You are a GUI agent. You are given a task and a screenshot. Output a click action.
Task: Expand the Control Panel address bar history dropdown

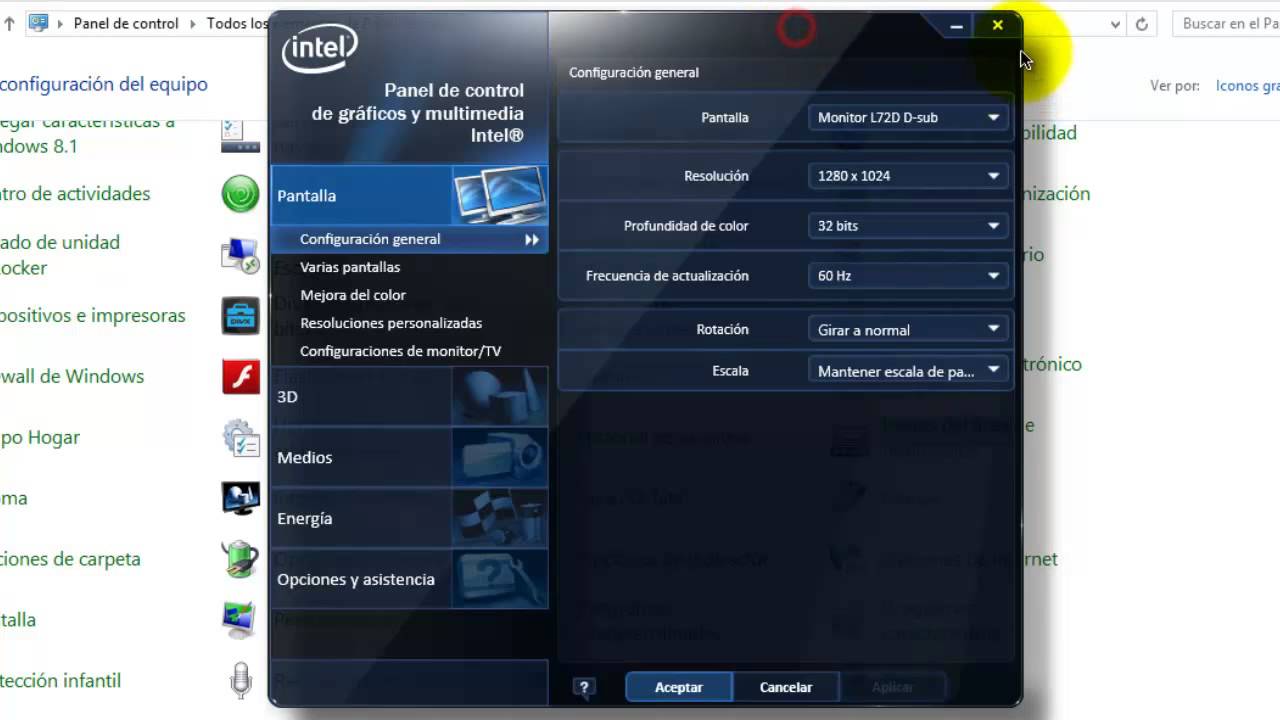point(1115,24)
